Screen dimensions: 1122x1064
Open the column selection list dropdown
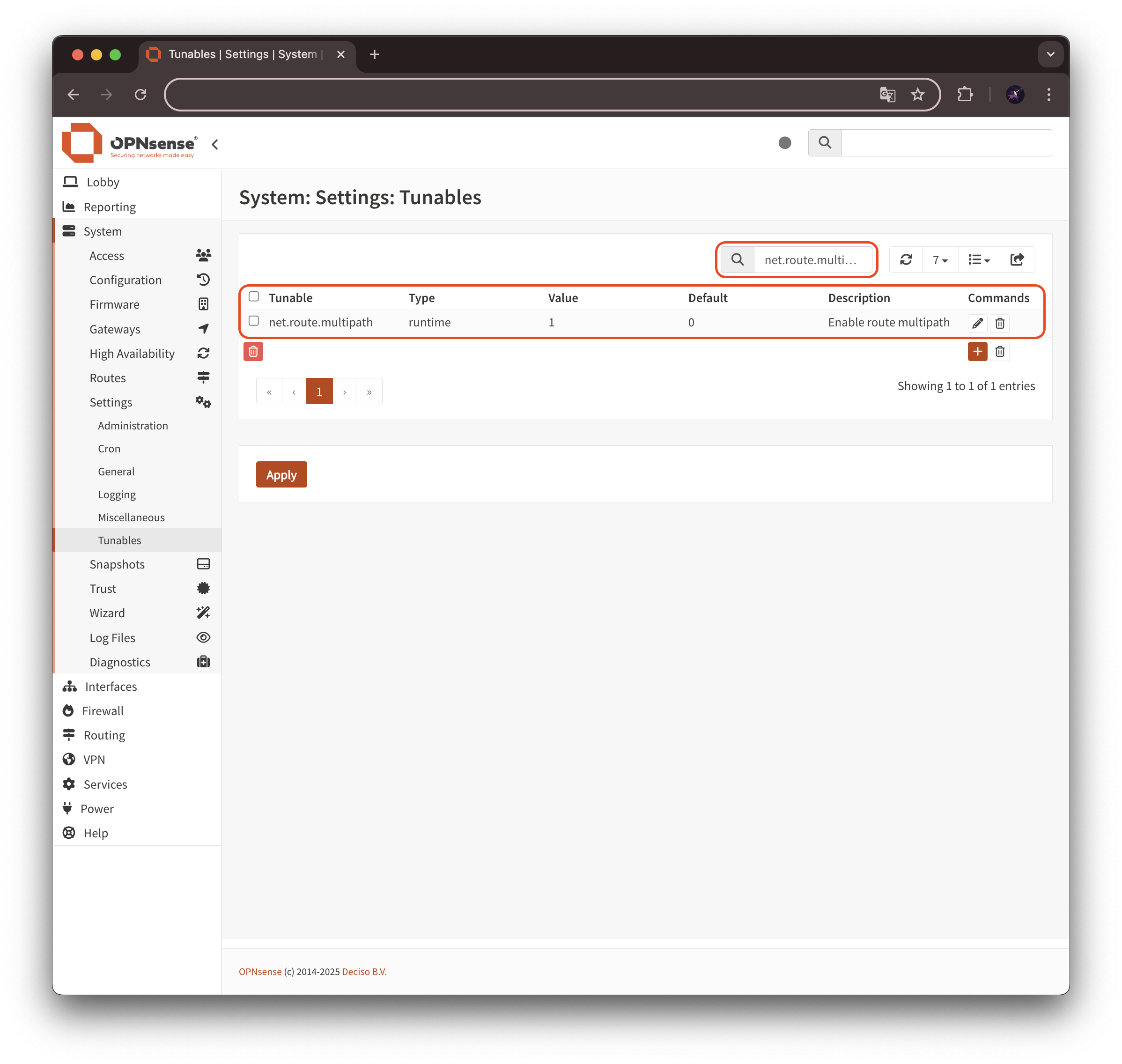[979, 260]
